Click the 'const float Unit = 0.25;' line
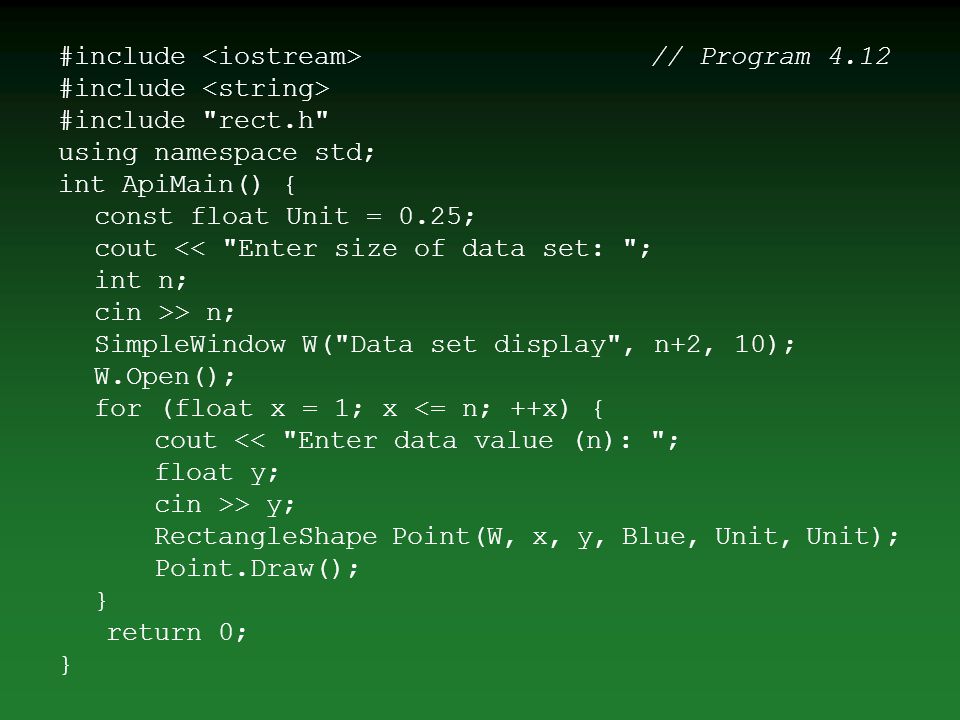The image size is (960, 720). [x=285, y=216]
